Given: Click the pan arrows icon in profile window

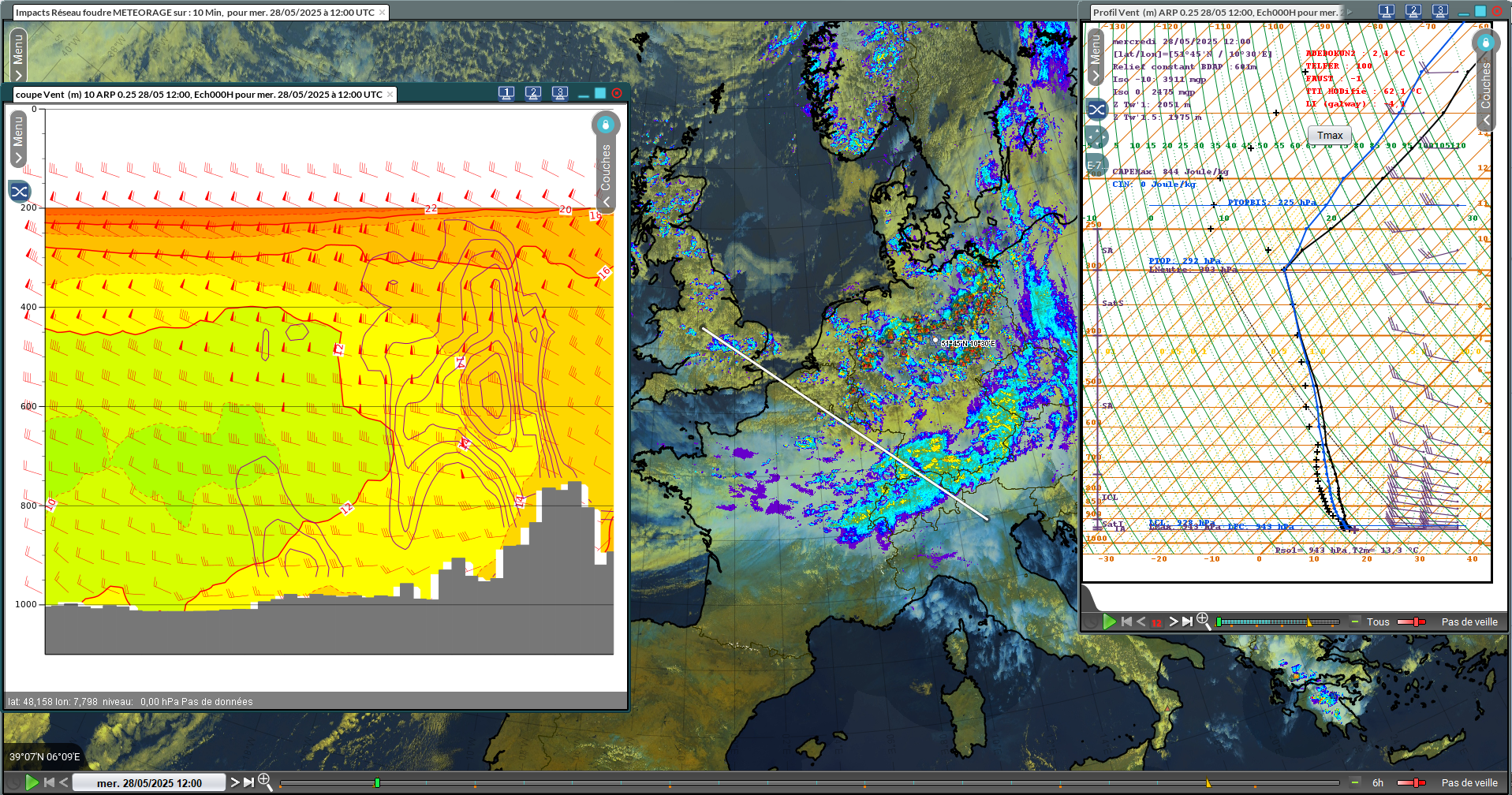Looking at the screenshot, I should tap(1096, 137).
